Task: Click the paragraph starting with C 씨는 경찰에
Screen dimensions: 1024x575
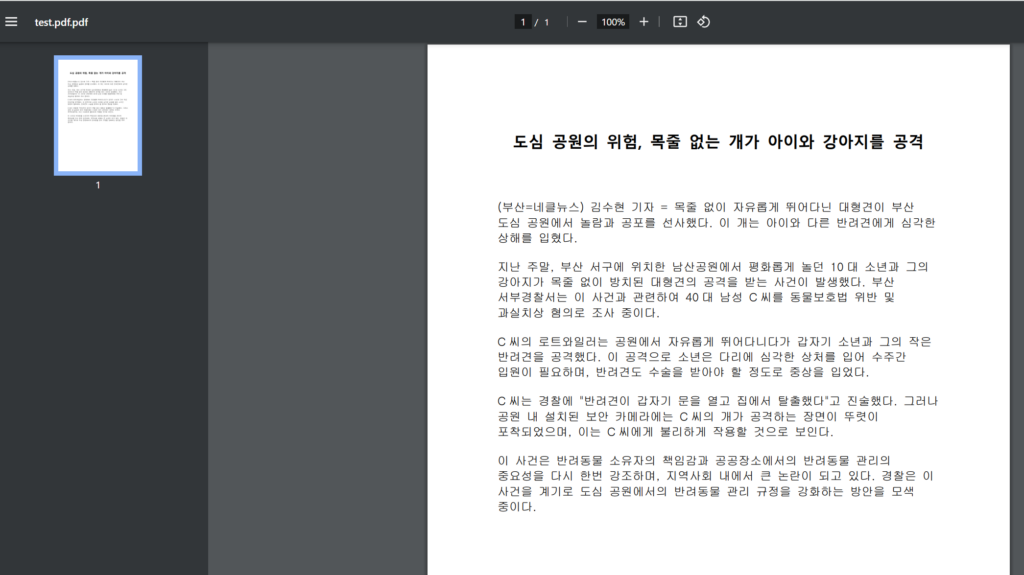Action: (716, 417)
